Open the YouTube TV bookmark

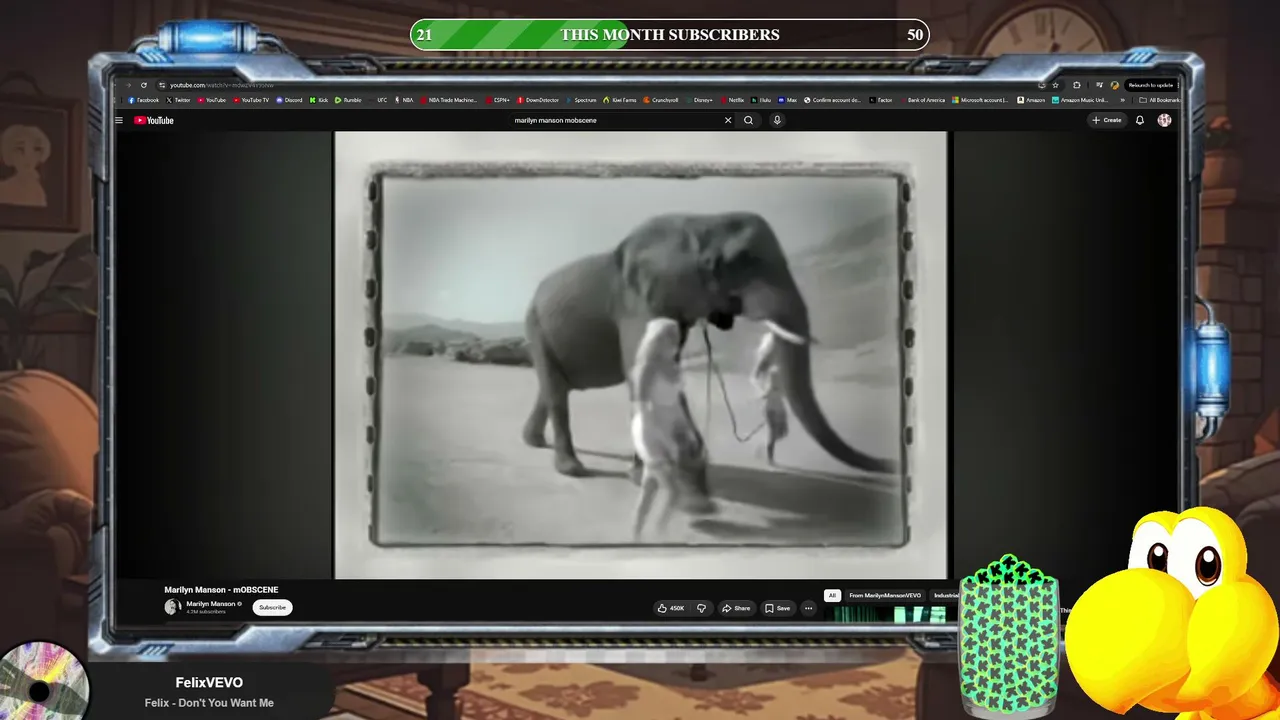tap(251, 100)
